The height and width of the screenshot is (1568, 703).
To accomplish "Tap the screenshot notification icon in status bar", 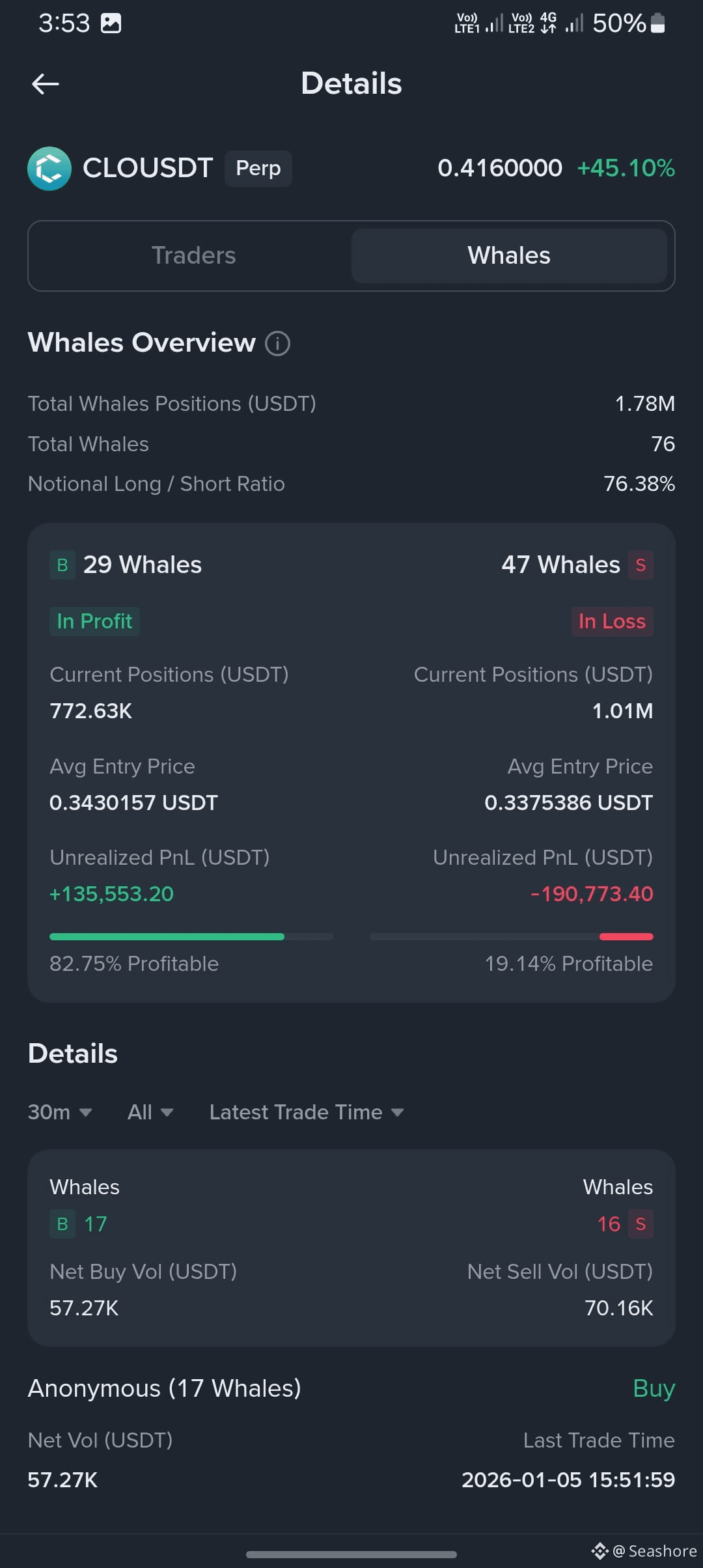I will coord(111,23).
